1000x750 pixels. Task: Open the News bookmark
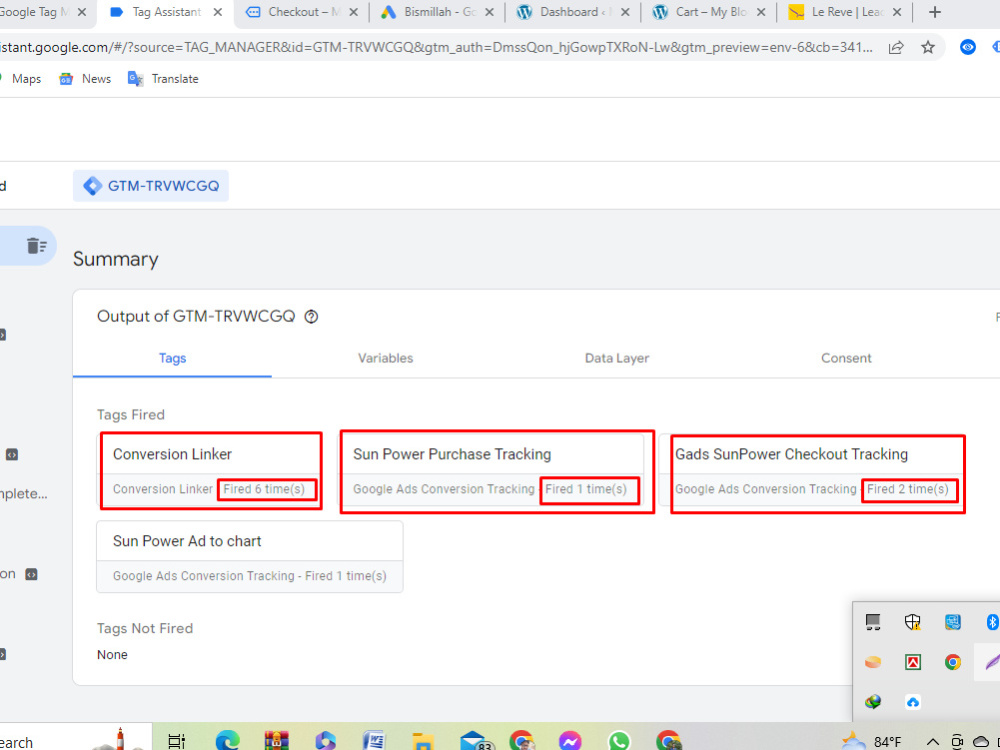point(85,79)
